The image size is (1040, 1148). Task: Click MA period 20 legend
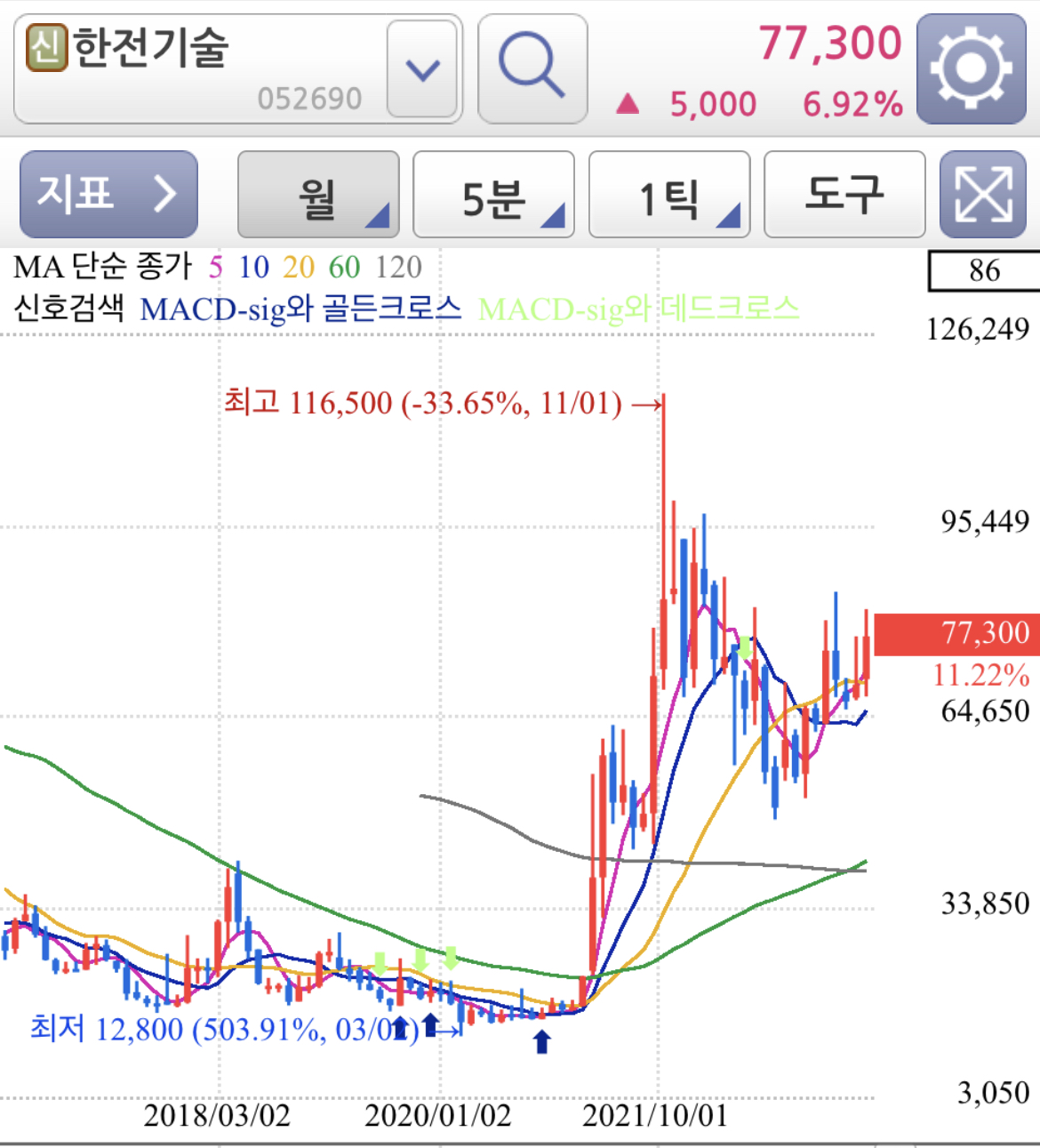coord(299,267)
